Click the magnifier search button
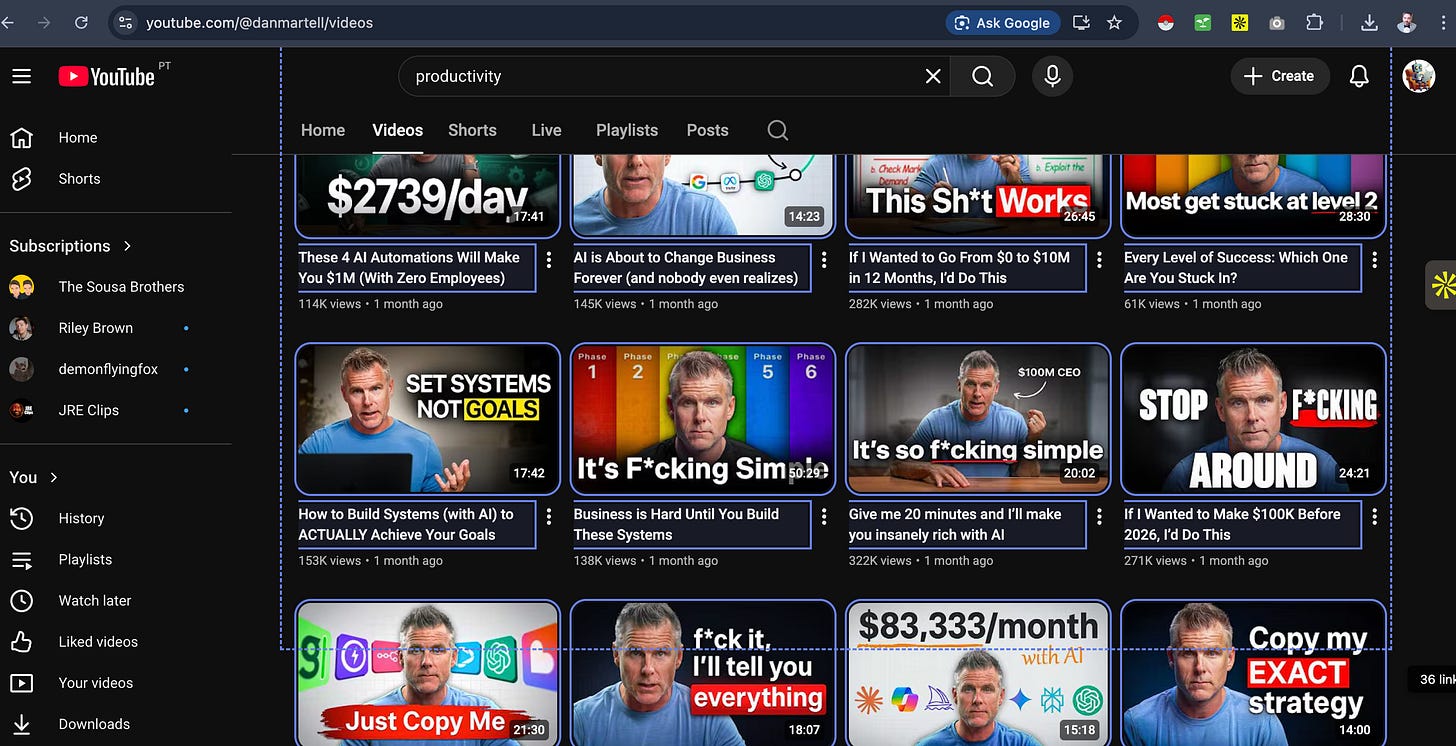1456x746 pixels. pyautogui.click(x=982, y=76)
